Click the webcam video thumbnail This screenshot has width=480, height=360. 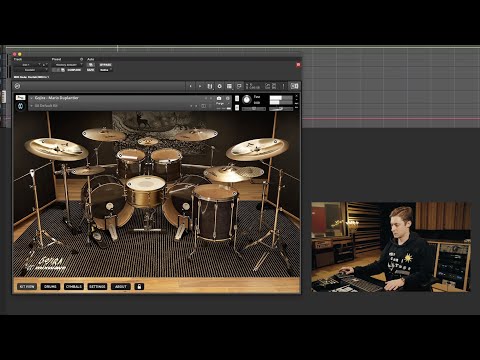pyautogui.click(x=391, y=247)
